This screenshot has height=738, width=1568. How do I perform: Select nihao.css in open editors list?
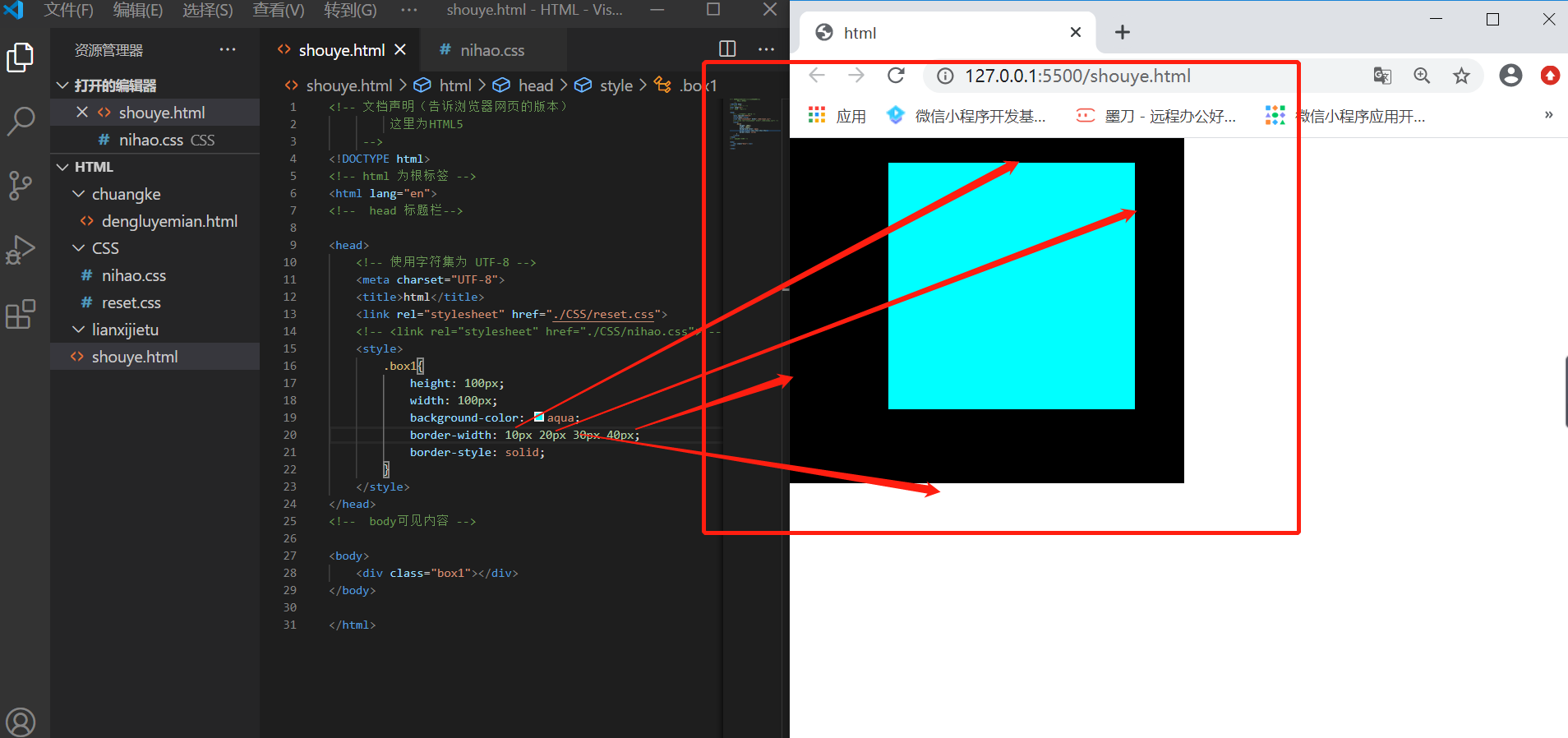(x=156, y=140)
